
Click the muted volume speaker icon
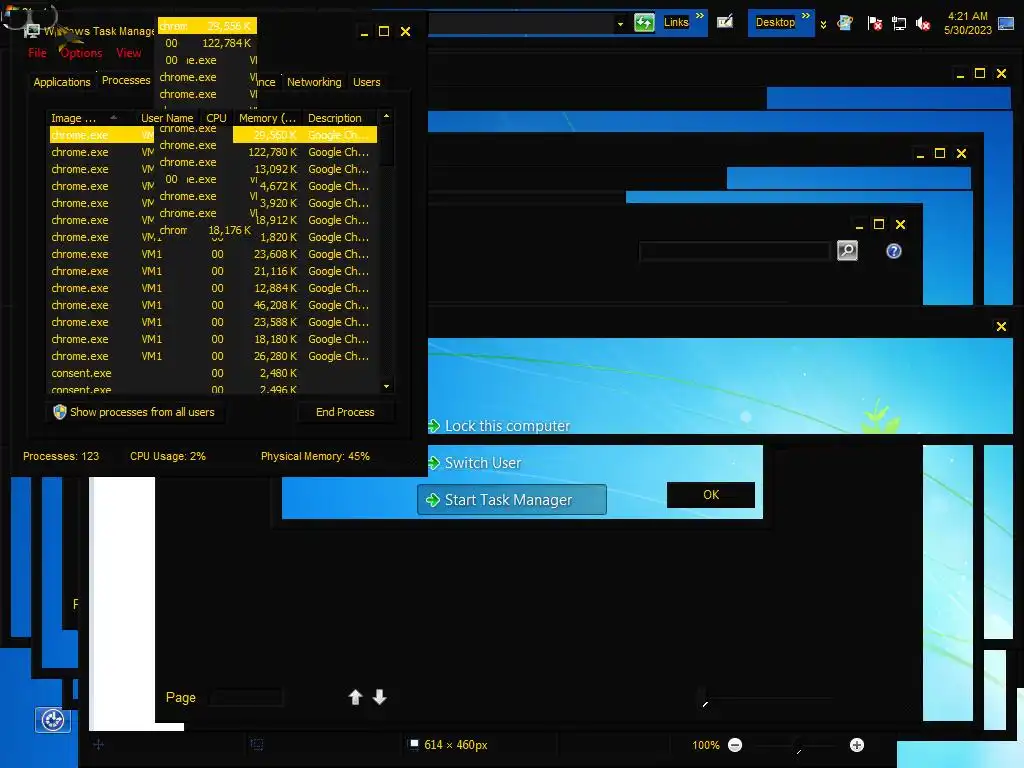click(x=923, y=24)
